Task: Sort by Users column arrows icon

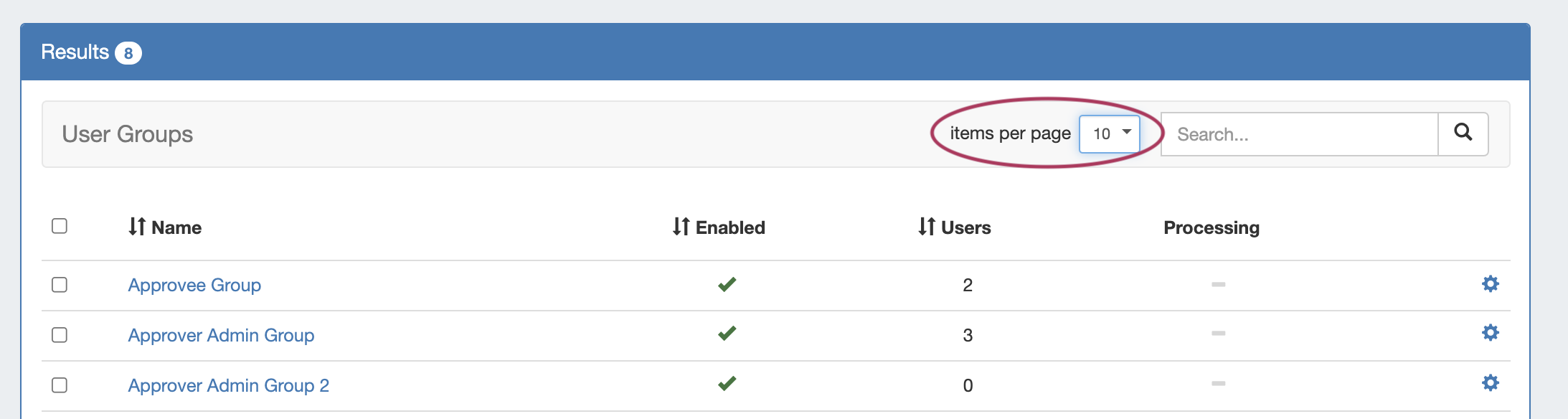Action: 926,227
